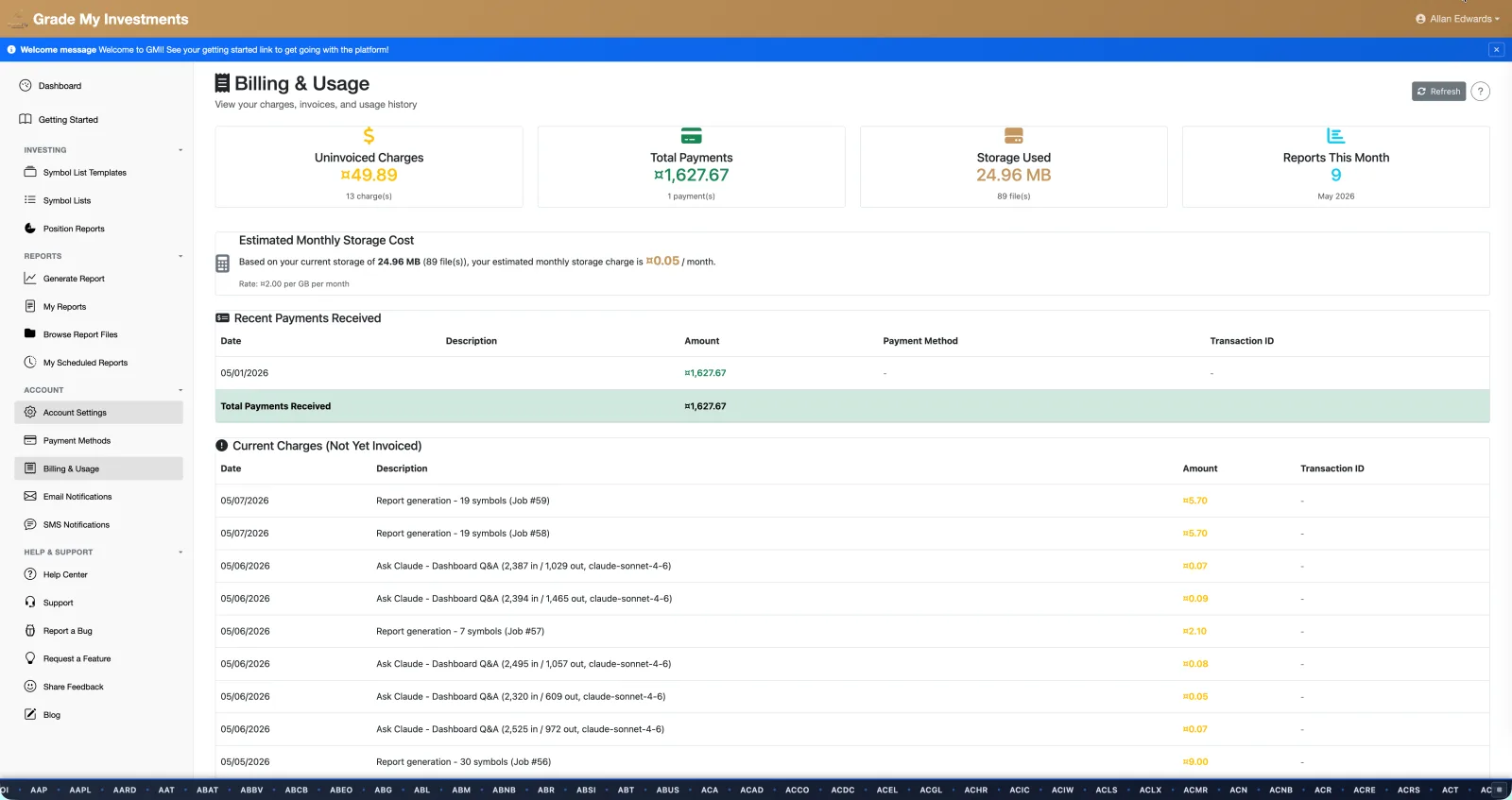The width and height of the screenshot is (1512, 800).
Task: Click the Dashboard gauge icon in sidebar
Action: click(26, 85)
